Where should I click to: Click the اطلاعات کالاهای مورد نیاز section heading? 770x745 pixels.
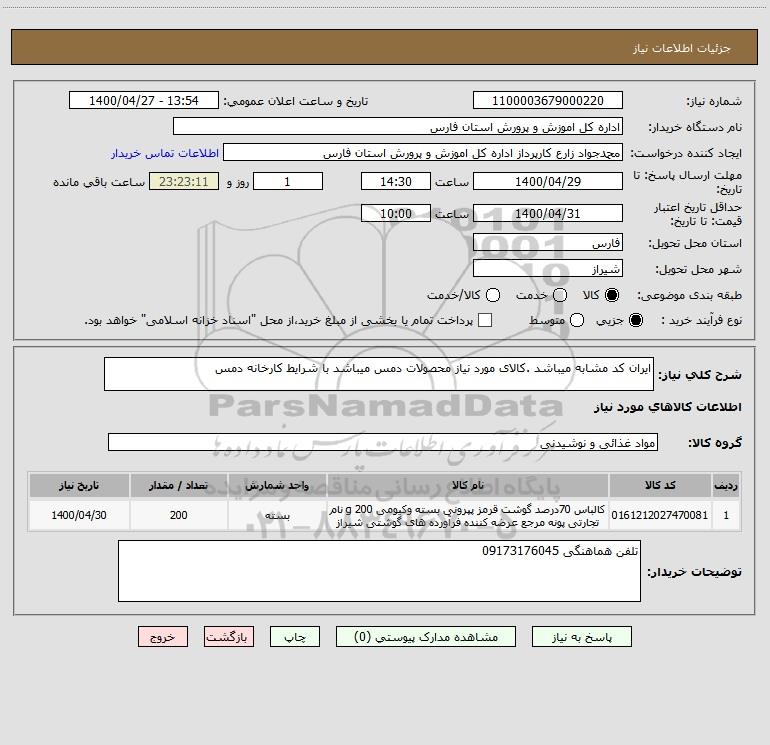[x=667, y=407]
